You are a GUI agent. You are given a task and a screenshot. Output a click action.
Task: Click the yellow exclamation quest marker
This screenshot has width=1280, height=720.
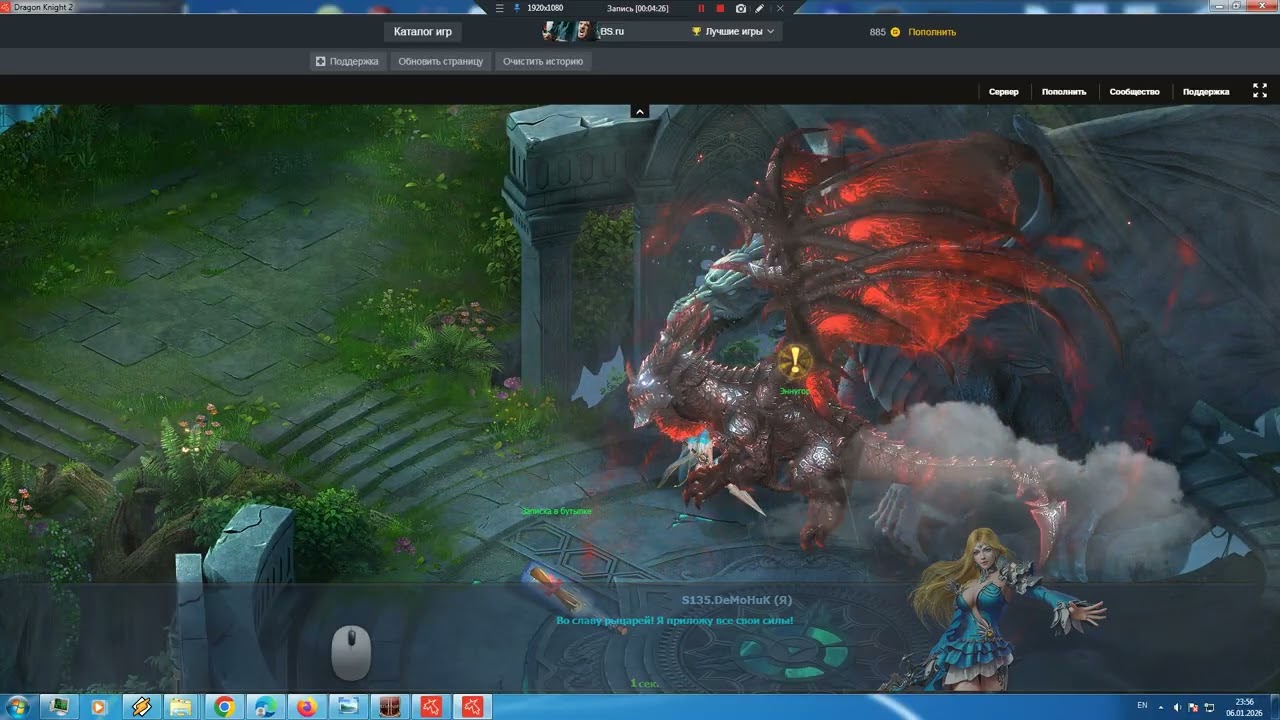(x=795, y=360)
